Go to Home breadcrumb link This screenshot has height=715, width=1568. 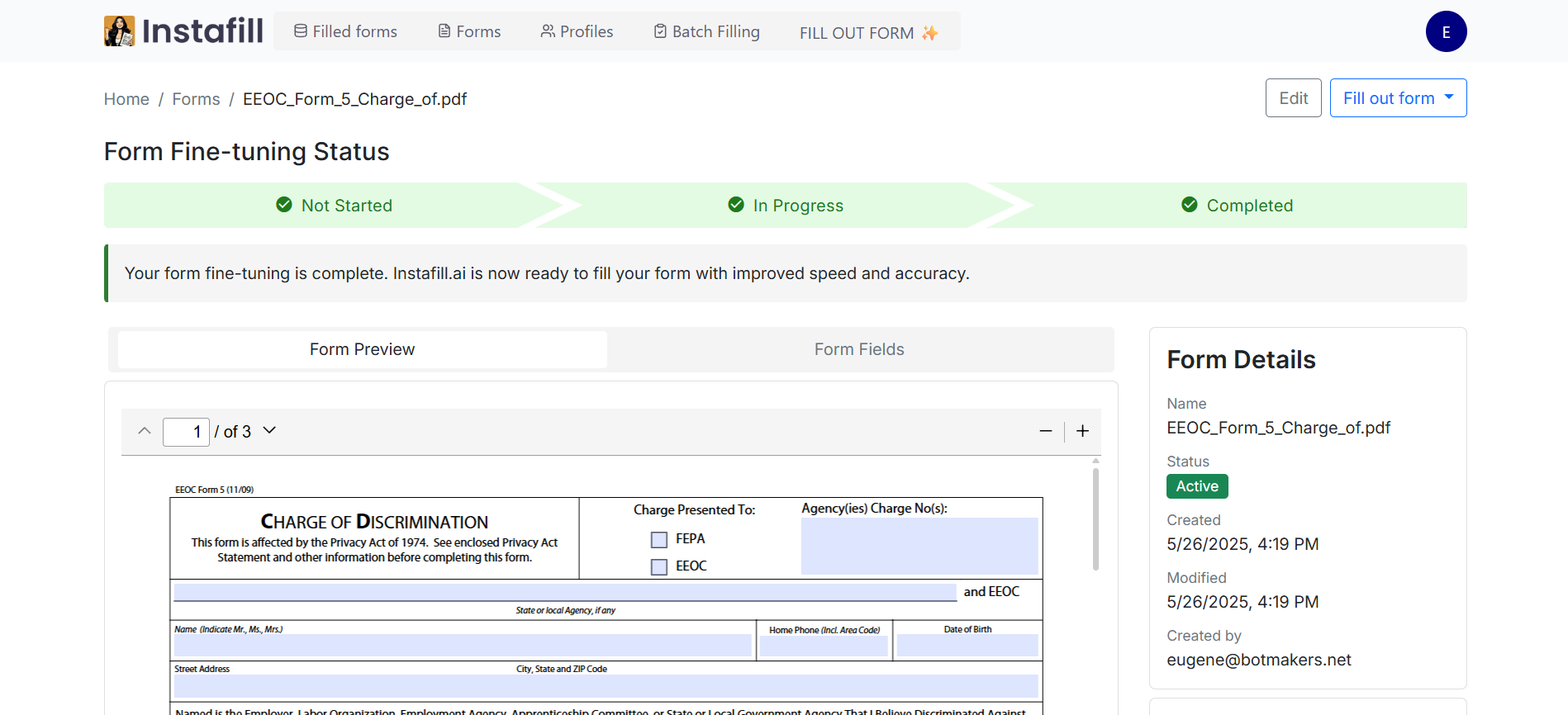click(x=126, y=99)
